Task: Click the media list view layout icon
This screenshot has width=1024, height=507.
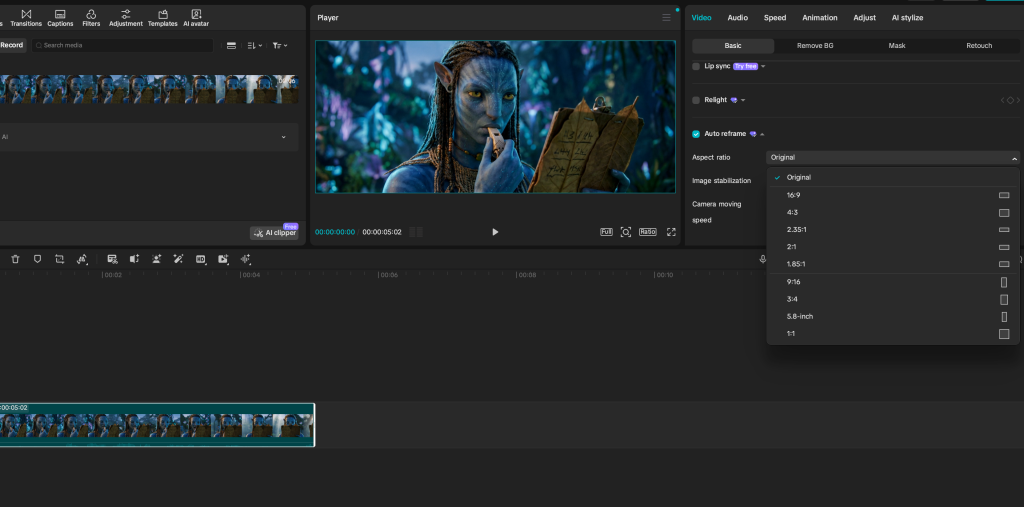Action: pos(231,46)
